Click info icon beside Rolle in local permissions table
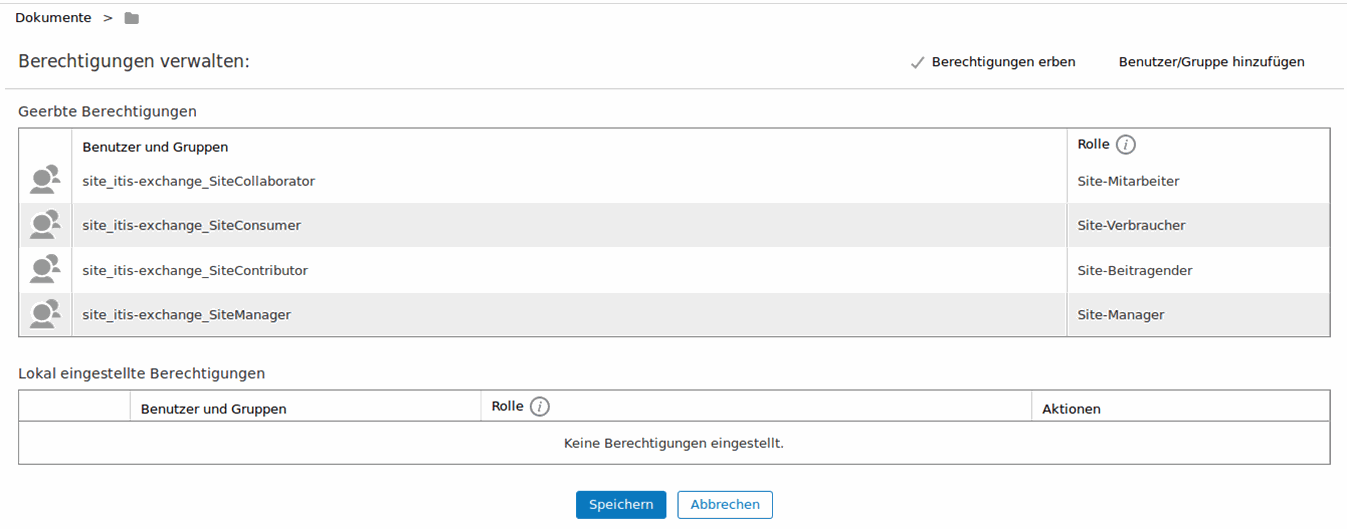The image size is (1347, 529). point(540,407)
